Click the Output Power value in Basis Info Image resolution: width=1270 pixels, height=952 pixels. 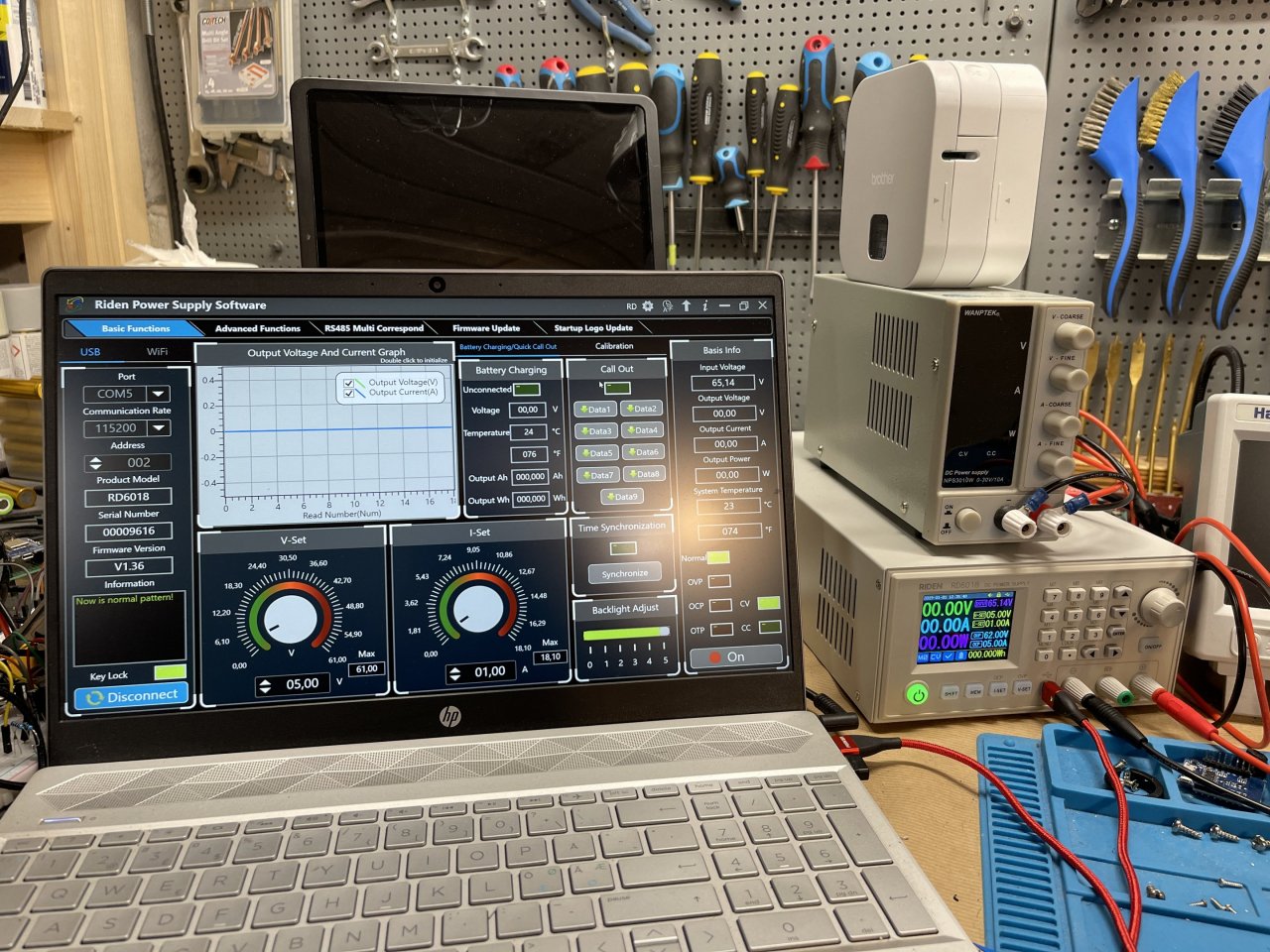[727, 475]
